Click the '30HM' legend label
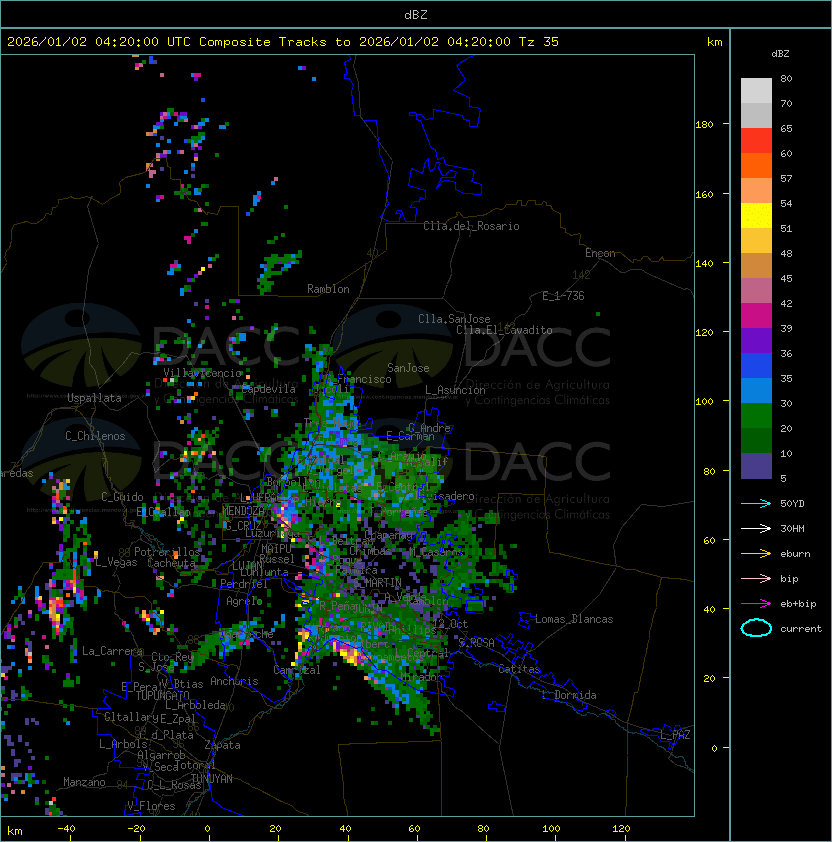 [792, 528]
